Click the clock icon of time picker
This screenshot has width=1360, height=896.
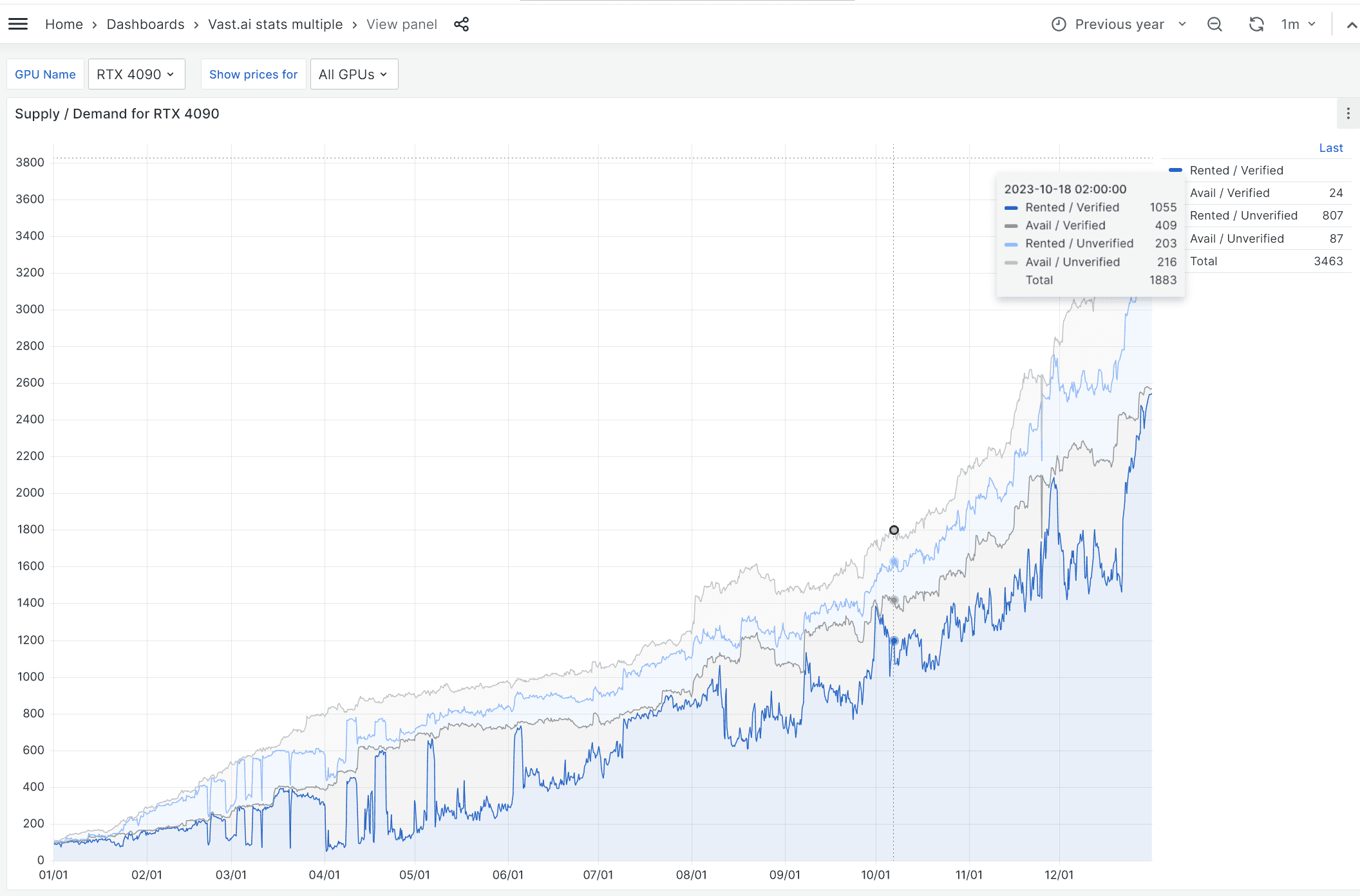click(x=1059, y=24)
